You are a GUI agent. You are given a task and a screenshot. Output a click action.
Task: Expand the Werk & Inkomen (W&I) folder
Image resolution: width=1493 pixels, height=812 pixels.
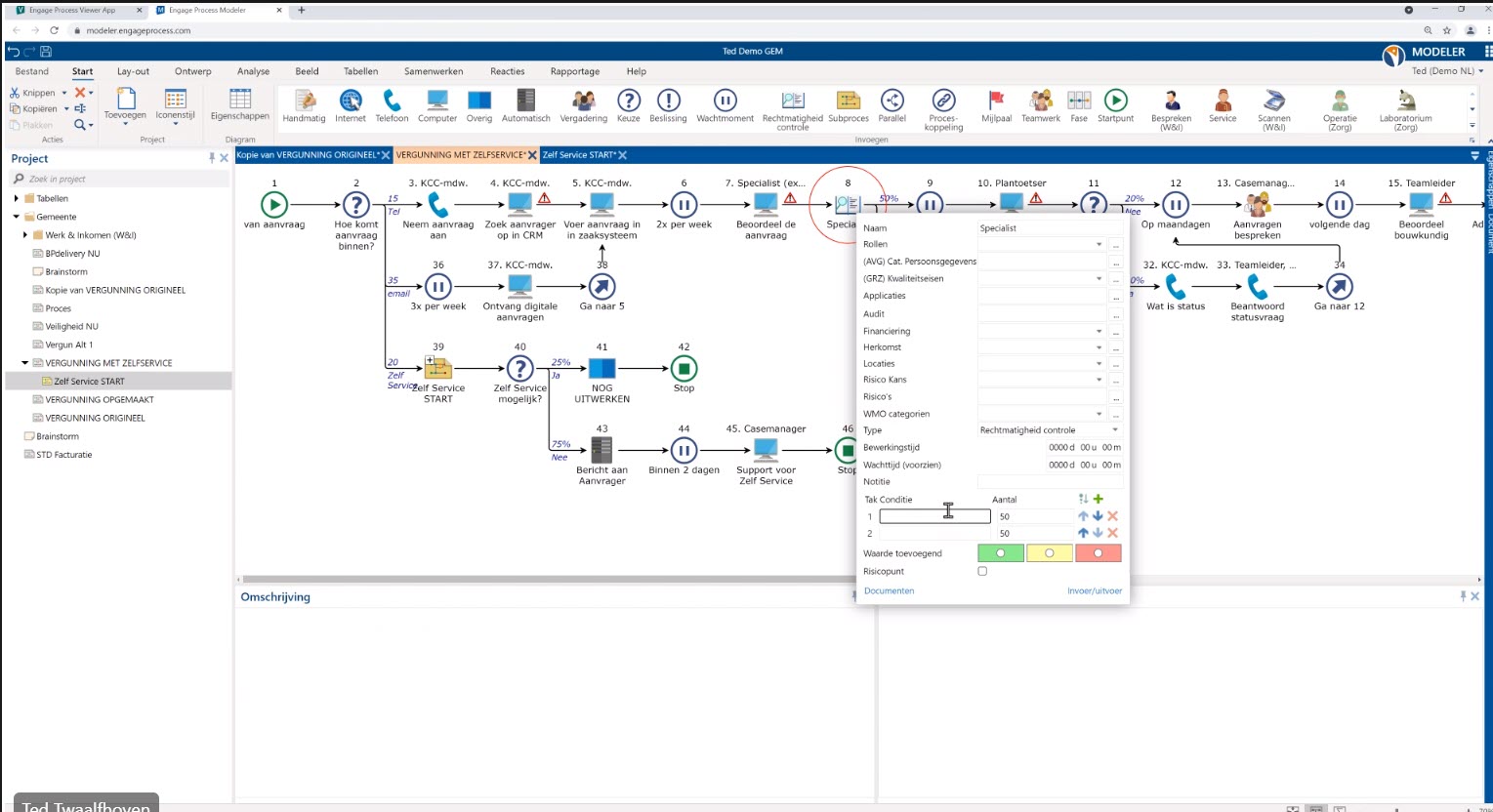coord(25,235)
